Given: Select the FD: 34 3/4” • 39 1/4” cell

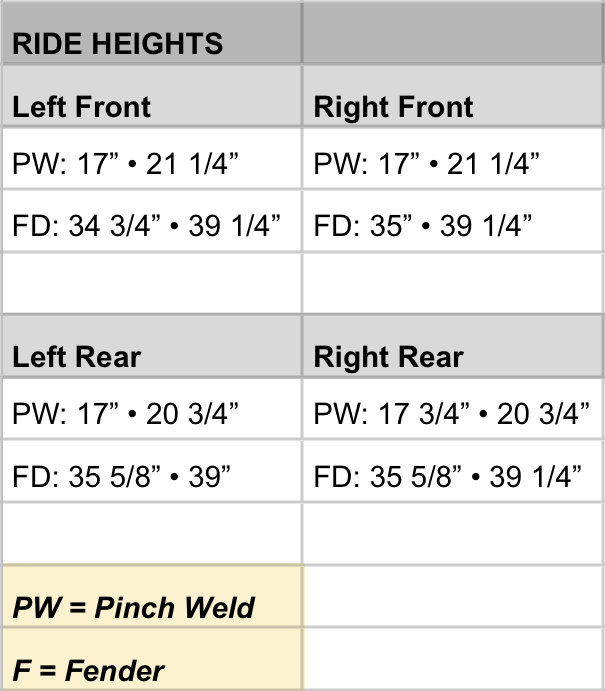Looking at the screenshot, I should (x=152, y=221).
